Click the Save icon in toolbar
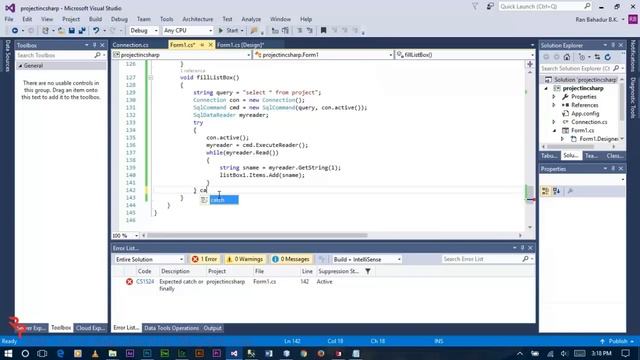This screenshot has width=640, height=360. point(72,31)
